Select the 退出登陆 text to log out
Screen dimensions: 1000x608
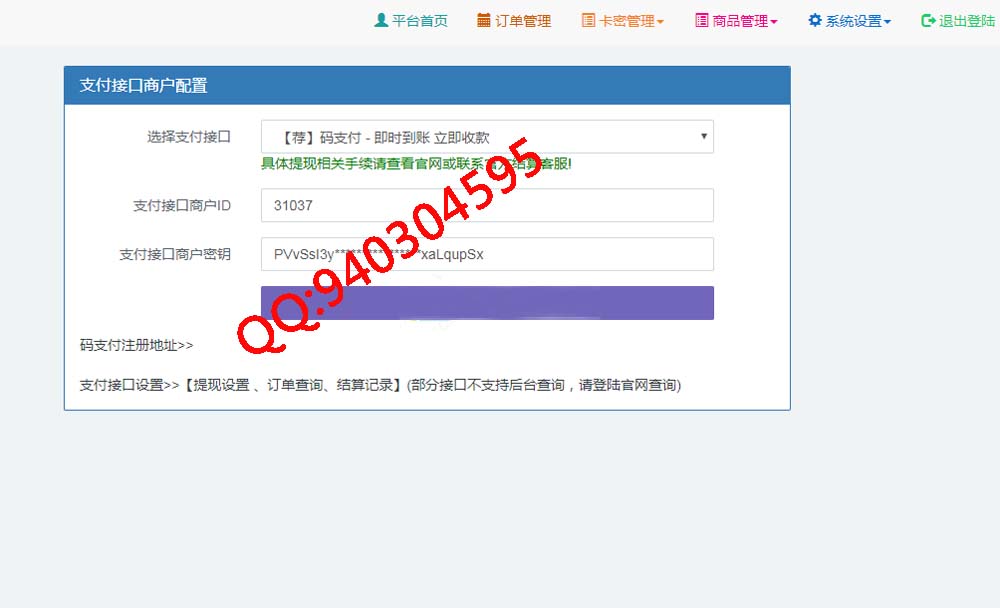(x=967, y=21)
